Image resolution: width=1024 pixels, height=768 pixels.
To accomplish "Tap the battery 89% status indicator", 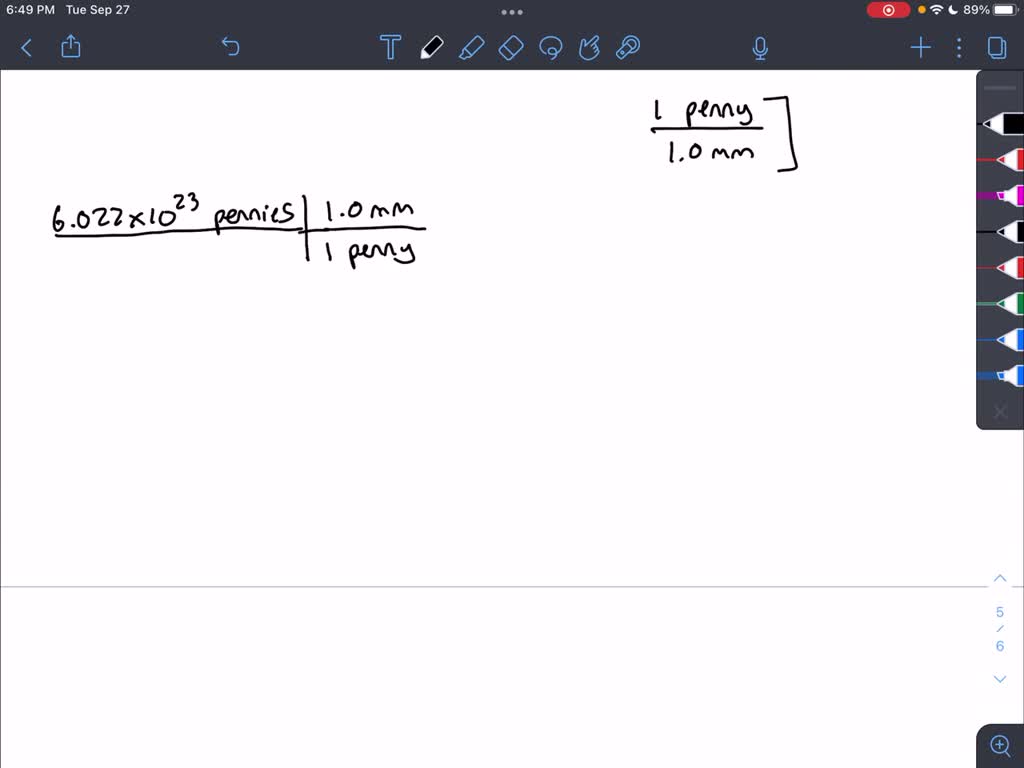I will click(990, 10).
